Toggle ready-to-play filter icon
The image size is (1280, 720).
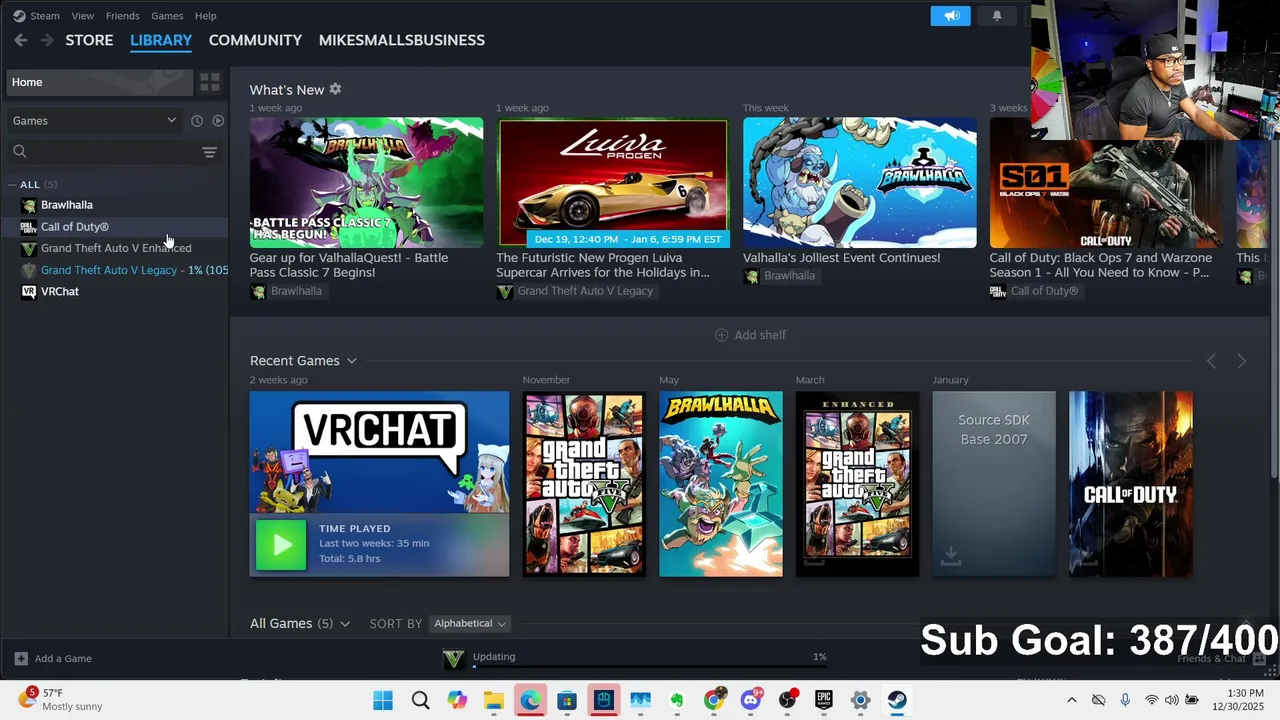tap(218, 121)
